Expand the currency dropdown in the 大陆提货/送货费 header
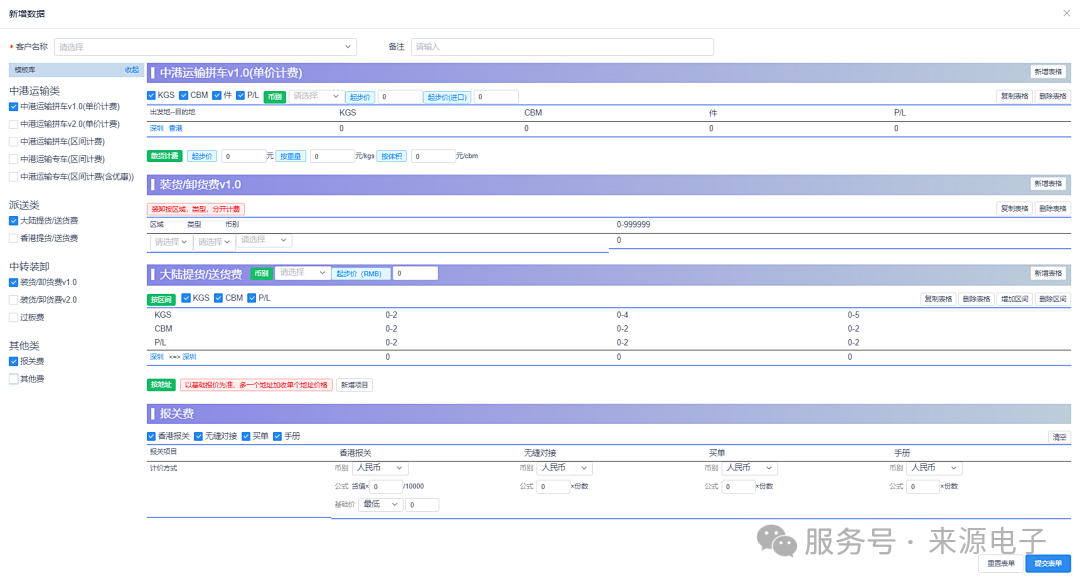This screenshot has width=1080, height=584. pyautogui.click(x=302, y=273)
